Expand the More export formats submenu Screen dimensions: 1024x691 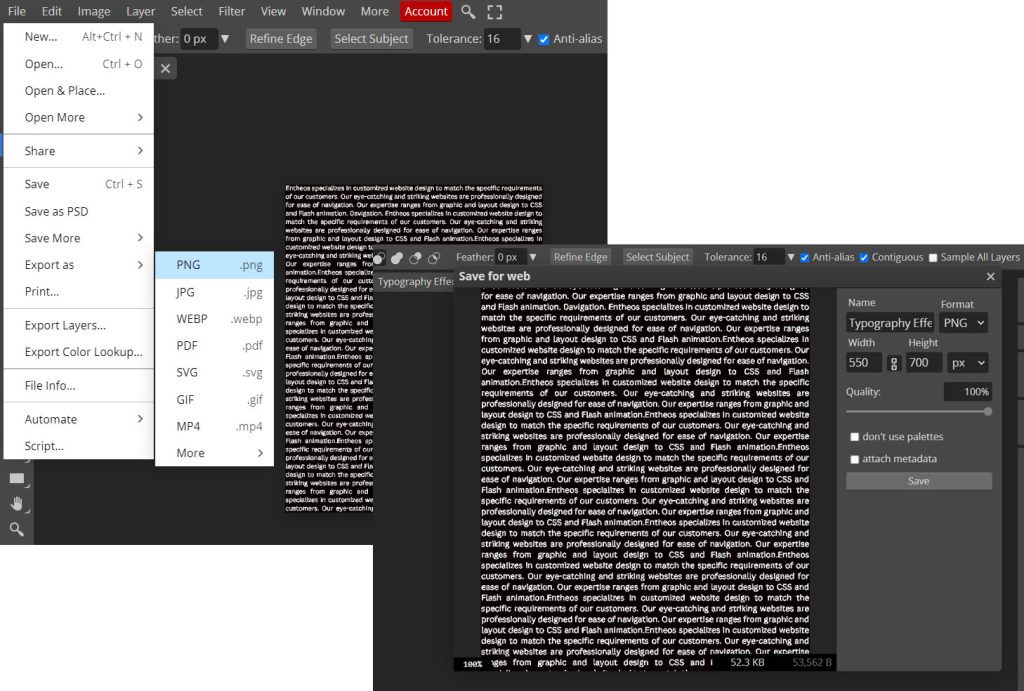pos(214,453)
